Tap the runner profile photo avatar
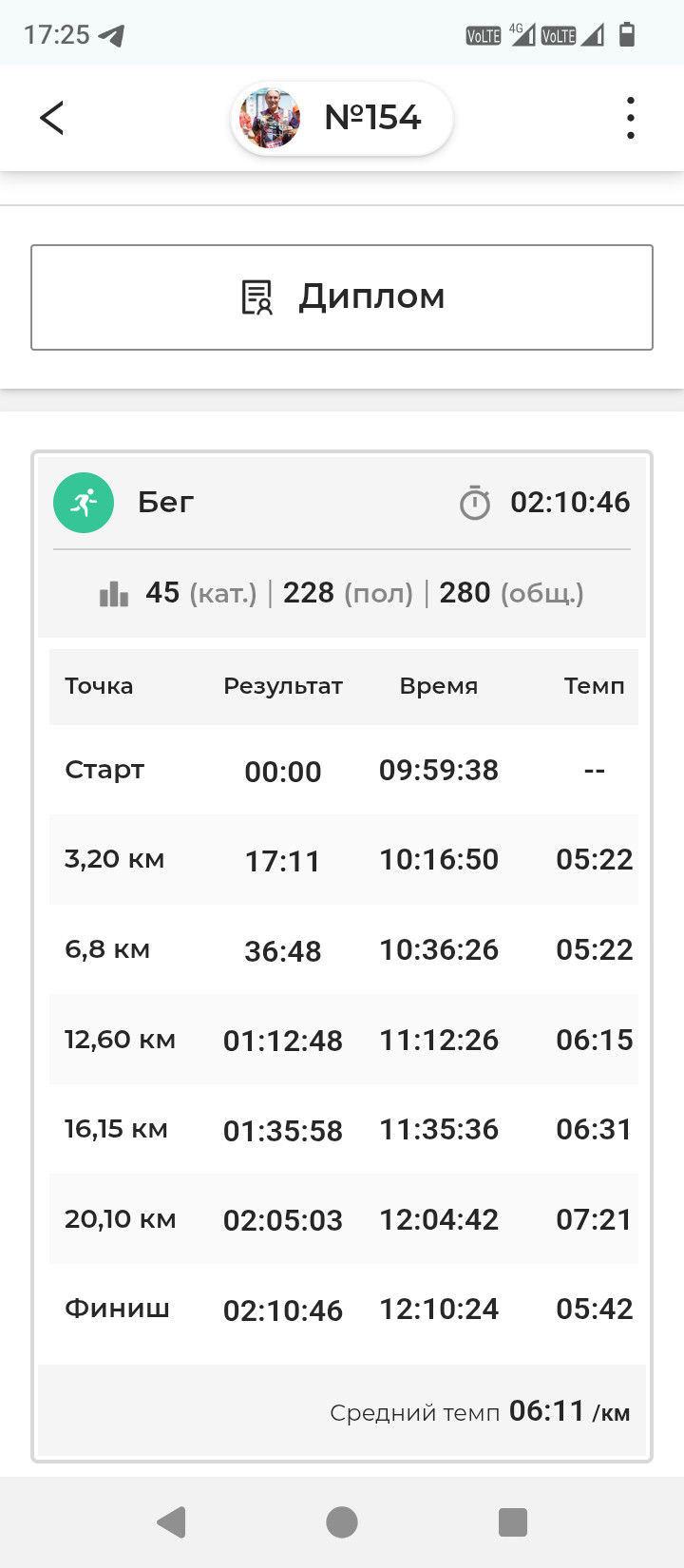The height and width of the screenshot is (1568, 684). coord(271,118)
